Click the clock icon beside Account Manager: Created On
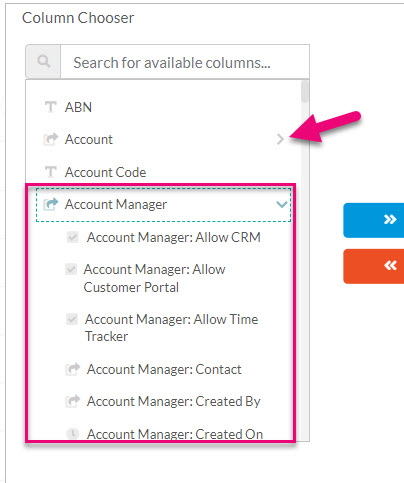 click(x=73, y=433)
